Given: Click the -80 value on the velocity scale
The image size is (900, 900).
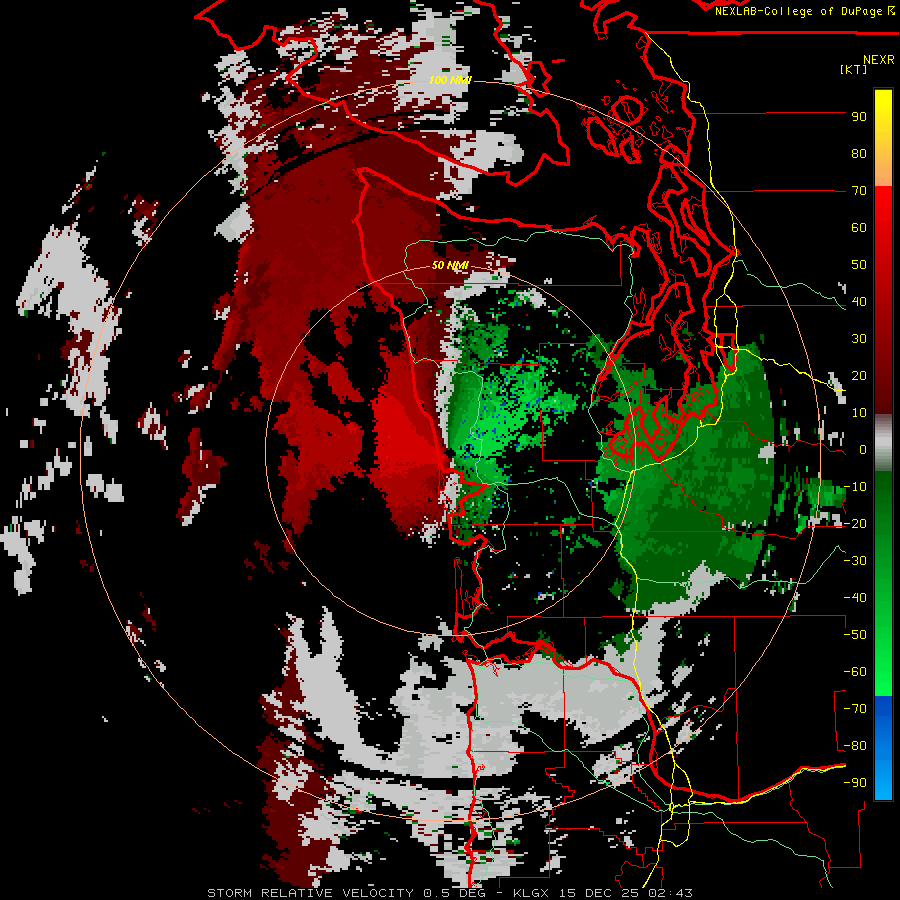Looking at the screenshot, I should coord(855,746).
